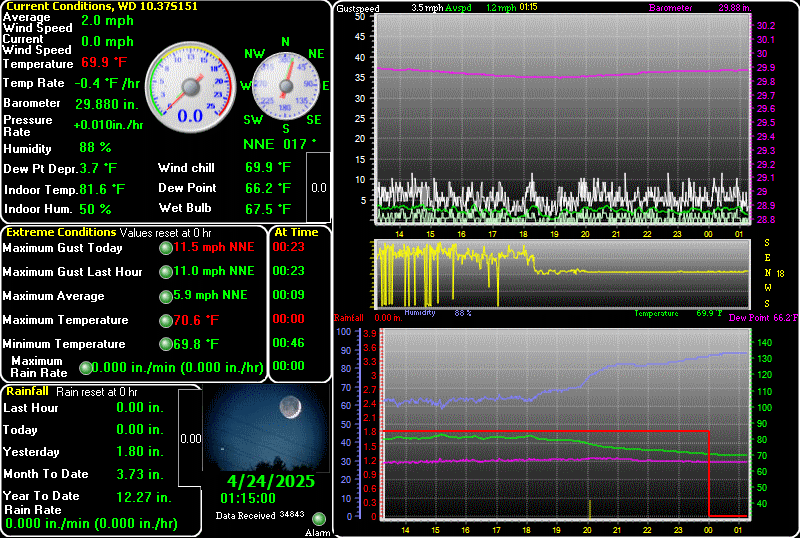Click the Current Conditions header
Image resolution: width=800 pixels, height=538 pixels.
coord(102,6)
